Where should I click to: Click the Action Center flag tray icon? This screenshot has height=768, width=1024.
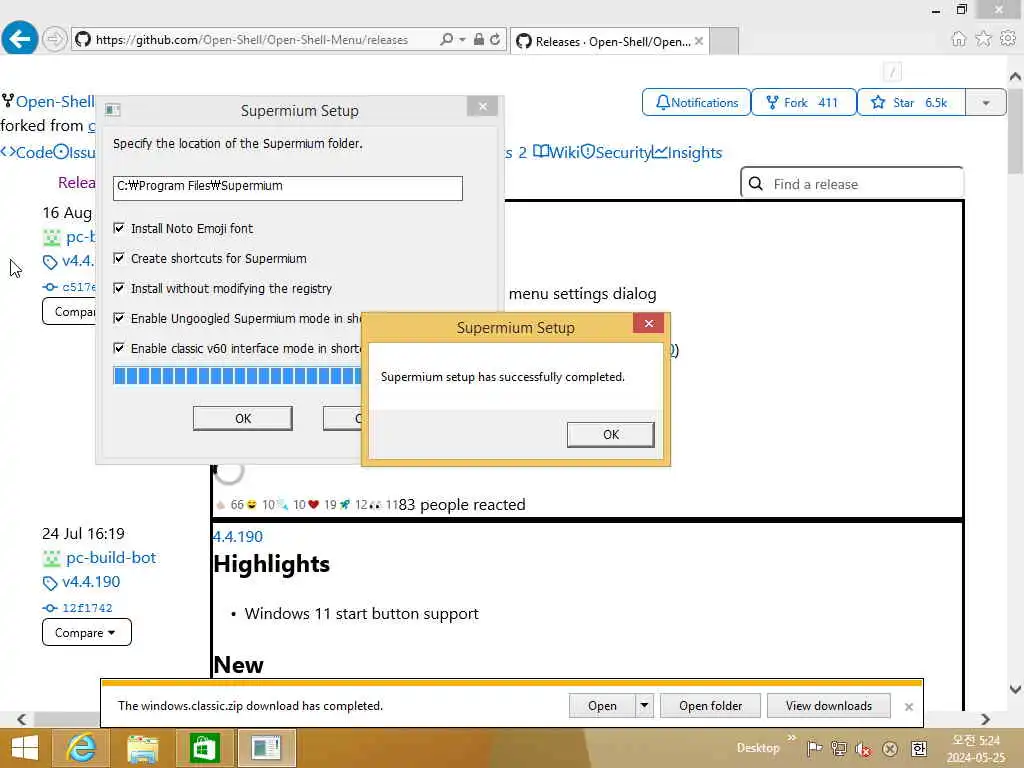814,748
